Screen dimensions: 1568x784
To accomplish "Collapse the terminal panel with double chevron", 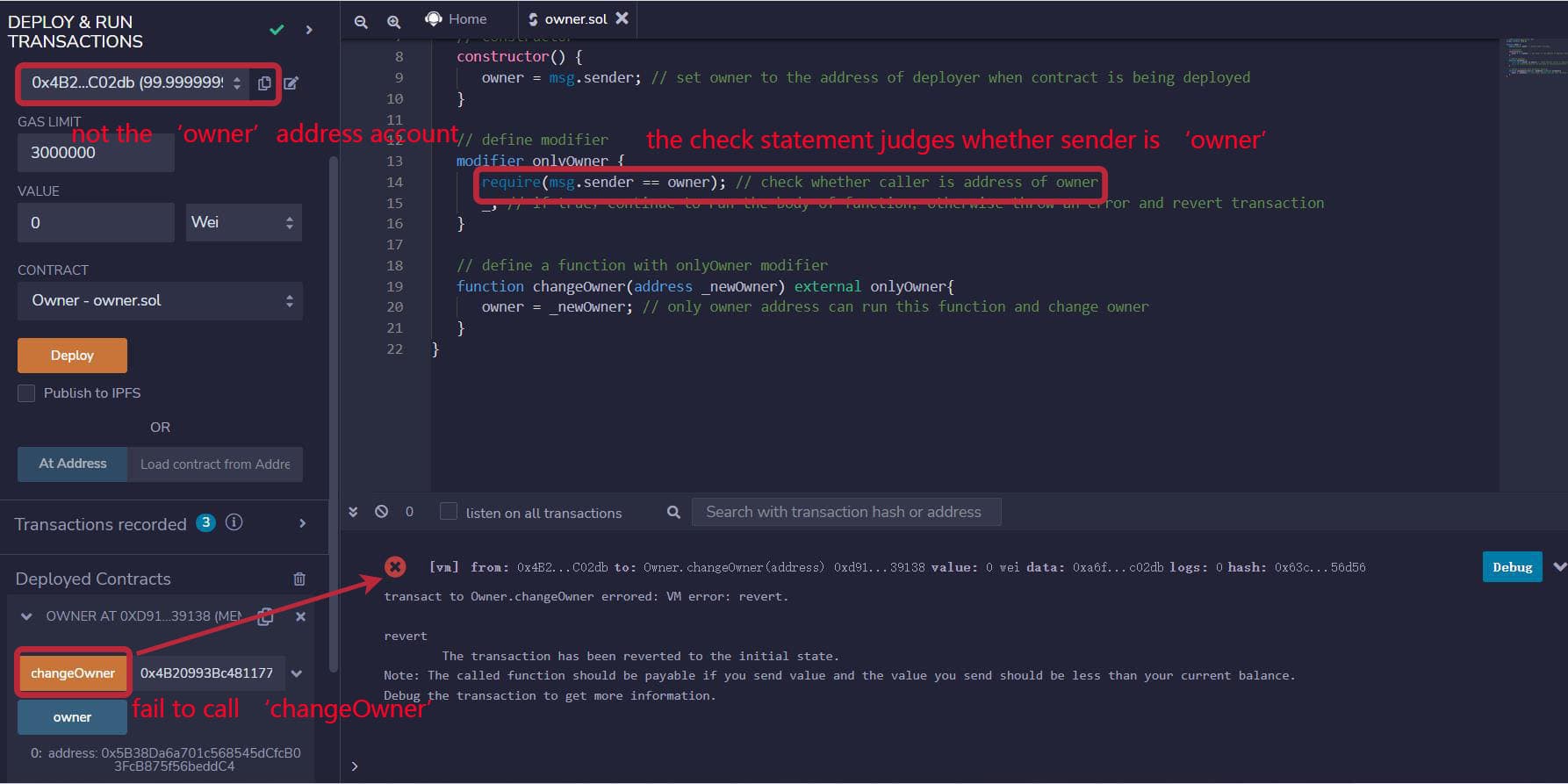I will [353, 511].
